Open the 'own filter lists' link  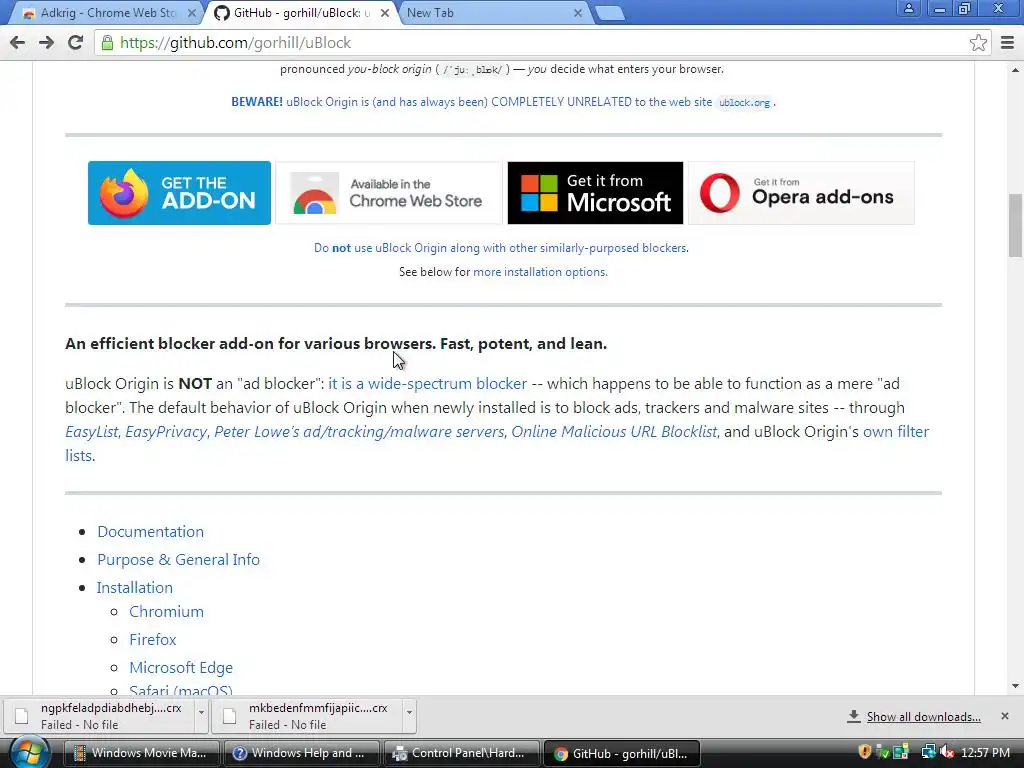(x=895, y=432)
